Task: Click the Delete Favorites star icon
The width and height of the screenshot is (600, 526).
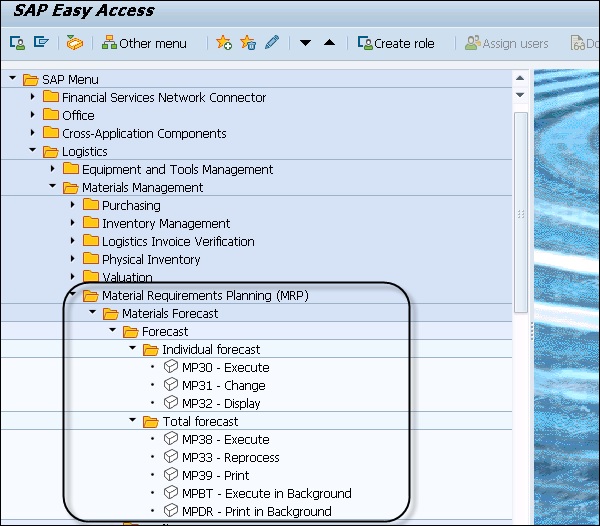Action: [248, 44]
